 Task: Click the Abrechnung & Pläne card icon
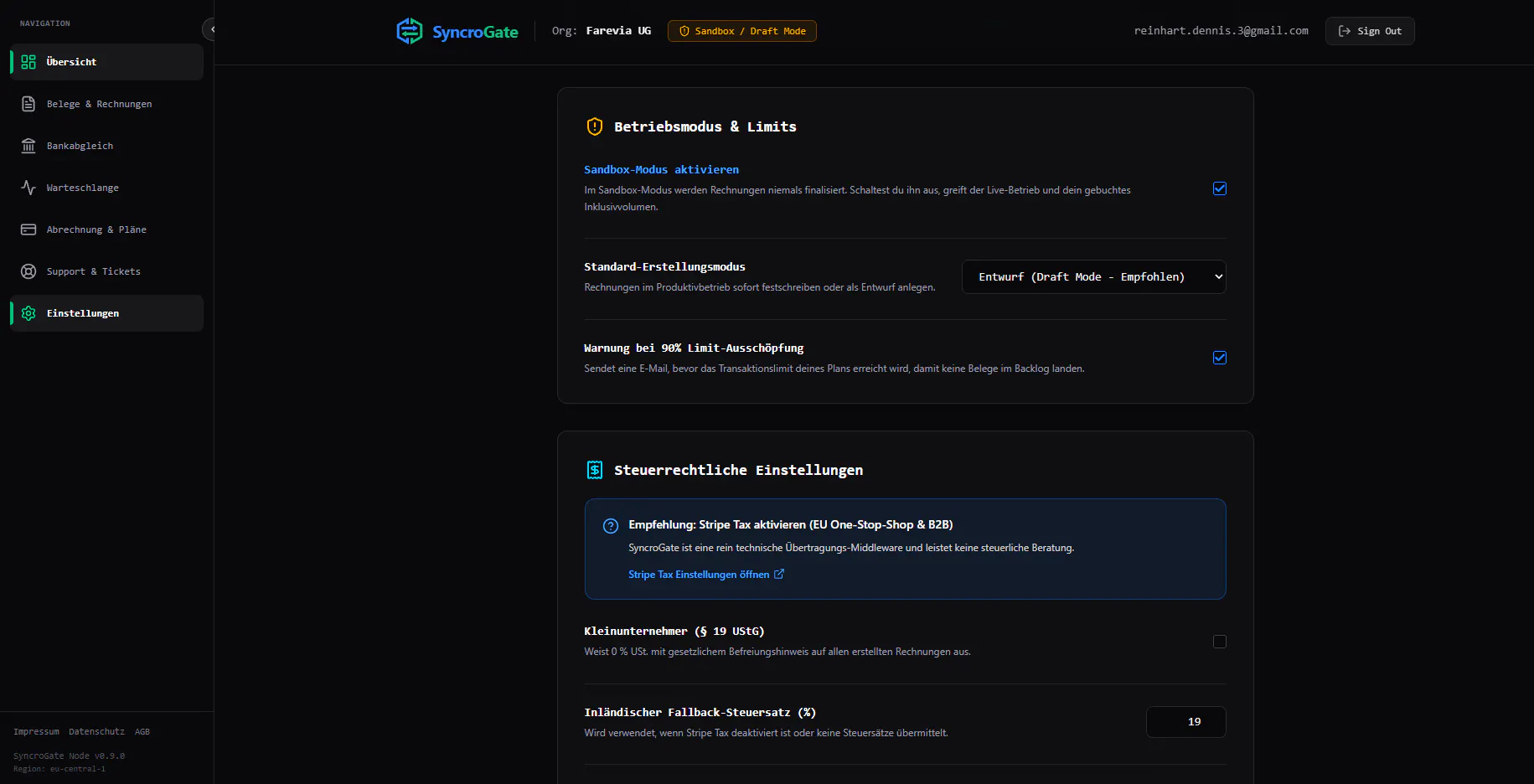click(28, 230)
